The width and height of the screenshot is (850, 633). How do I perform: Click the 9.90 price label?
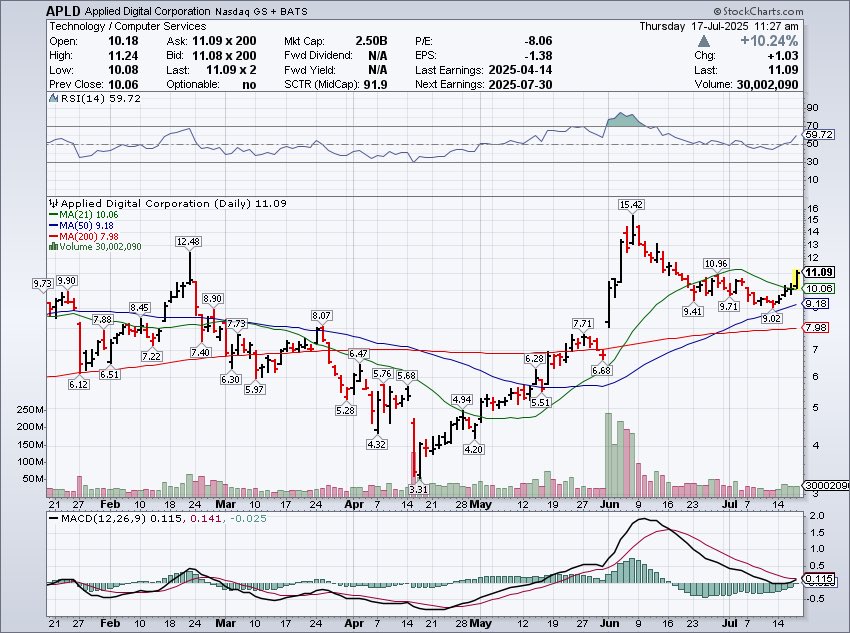pyautogui.click(x=66, y=281)
